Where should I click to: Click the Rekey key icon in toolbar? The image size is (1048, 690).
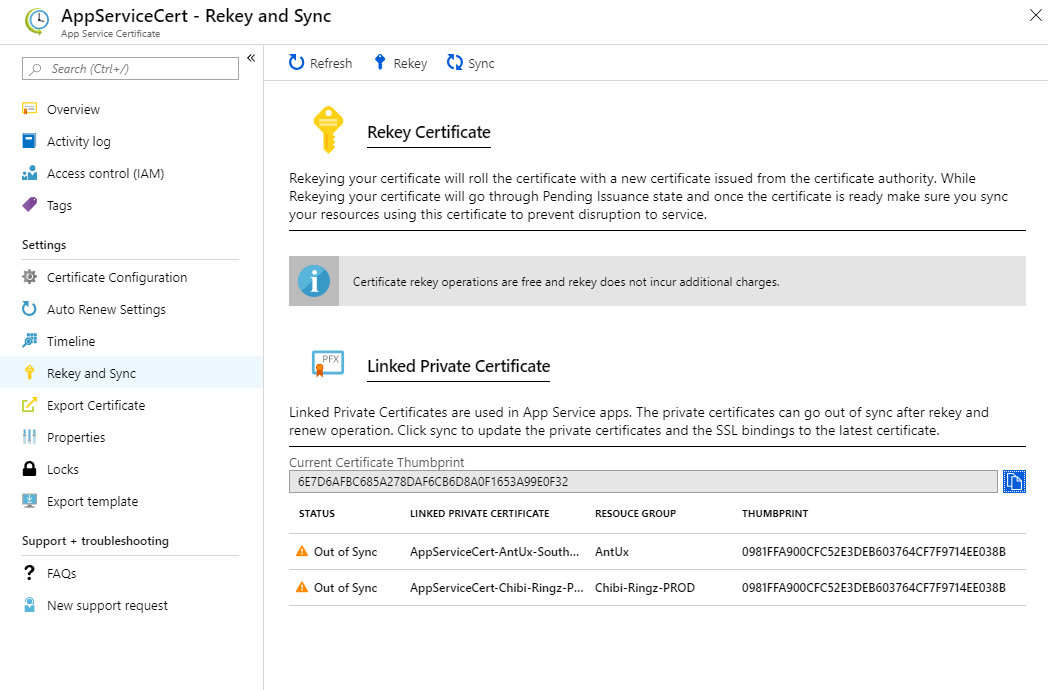tap(380, 63)
